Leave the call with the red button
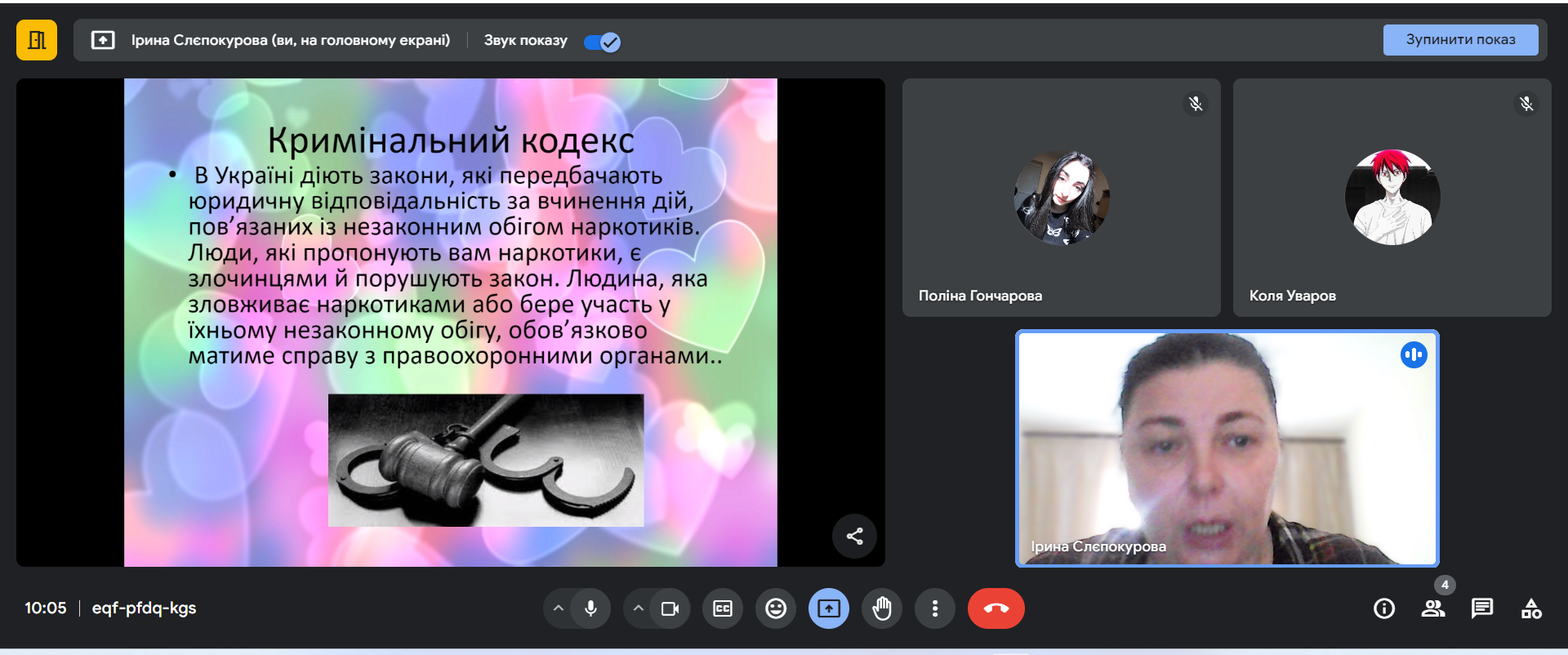Image resolution: width=1568 pixels, height=655 pixels. (996, 608)
